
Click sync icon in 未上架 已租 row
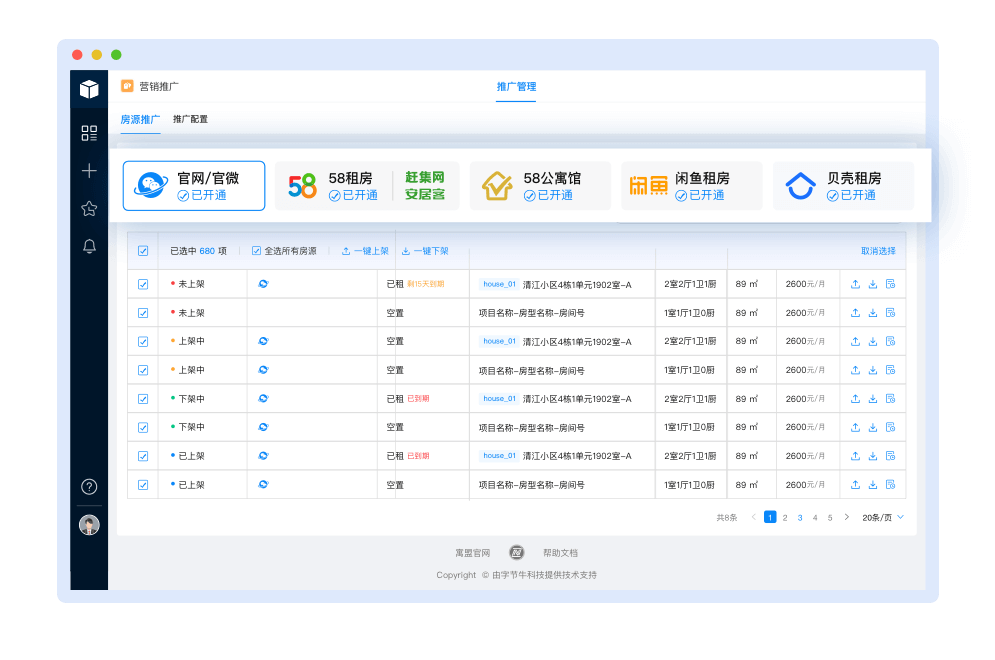[x=263, y=284]
